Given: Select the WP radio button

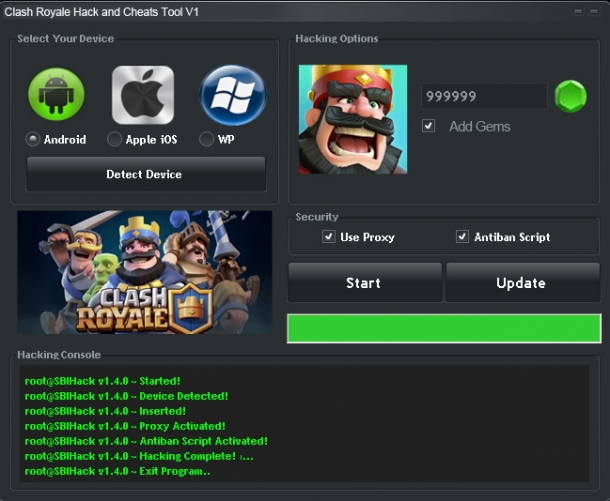Looking at the screenshot, I should [207, 139].
